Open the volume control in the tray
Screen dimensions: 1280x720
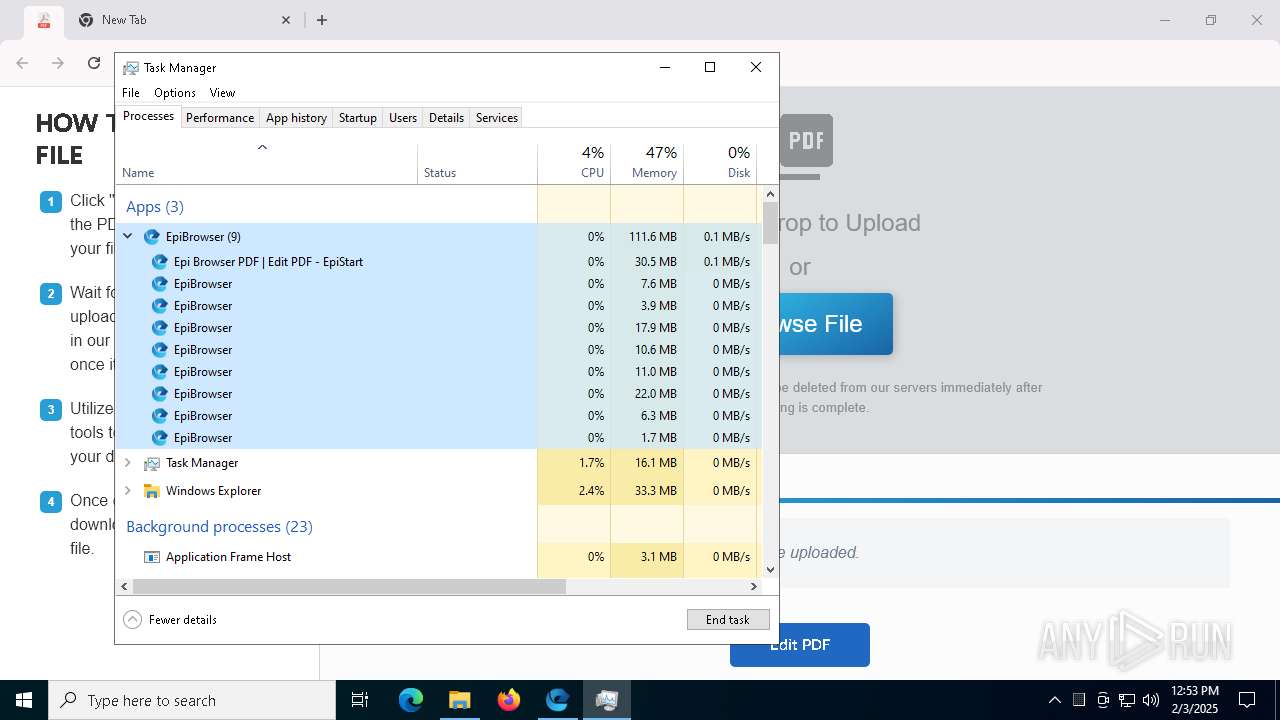tap(1151, 700)
